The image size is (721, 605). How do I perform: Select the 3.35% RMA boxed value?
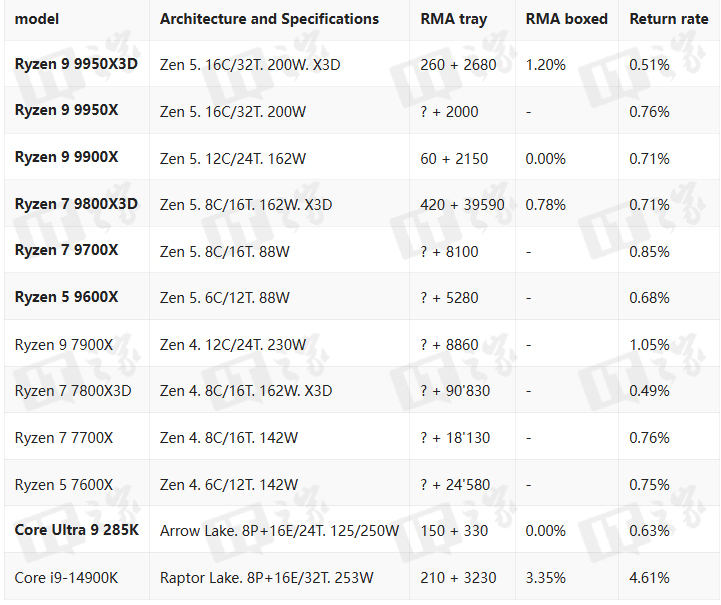pyautogui.click(x=545, y=577)
